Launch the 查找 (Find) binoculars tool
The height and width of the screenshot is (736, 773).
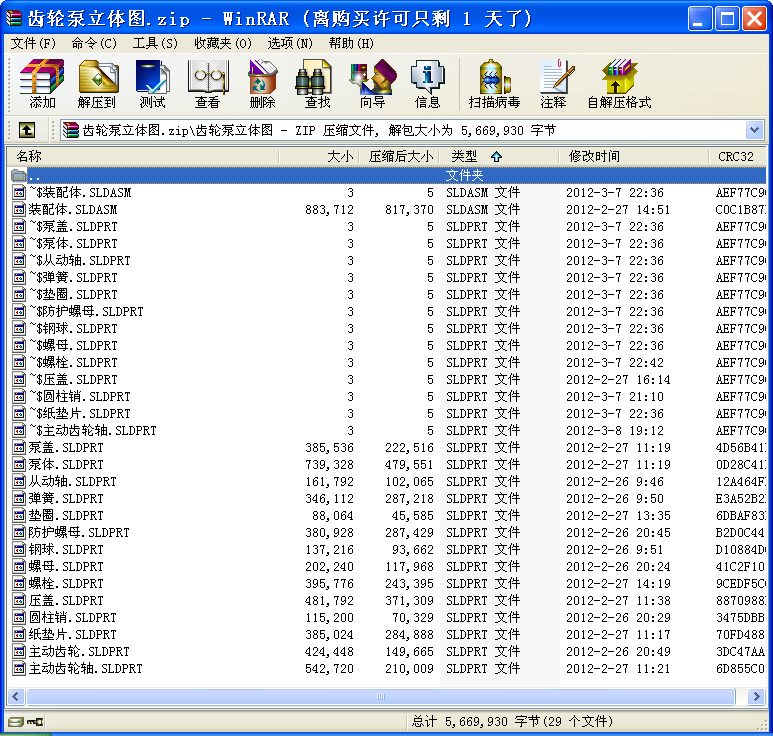tap(317, 83)
